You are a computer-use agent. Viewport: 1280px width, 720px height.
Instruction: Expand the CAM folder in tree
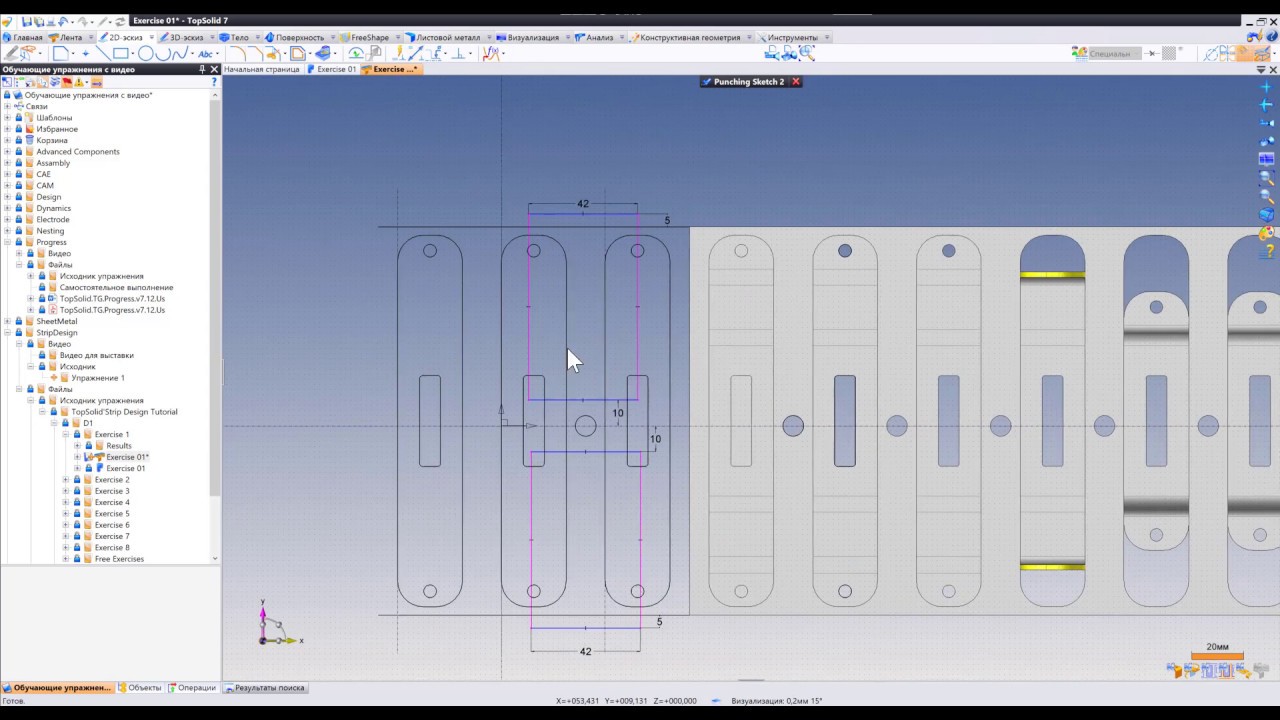click(x=7, y=185)
